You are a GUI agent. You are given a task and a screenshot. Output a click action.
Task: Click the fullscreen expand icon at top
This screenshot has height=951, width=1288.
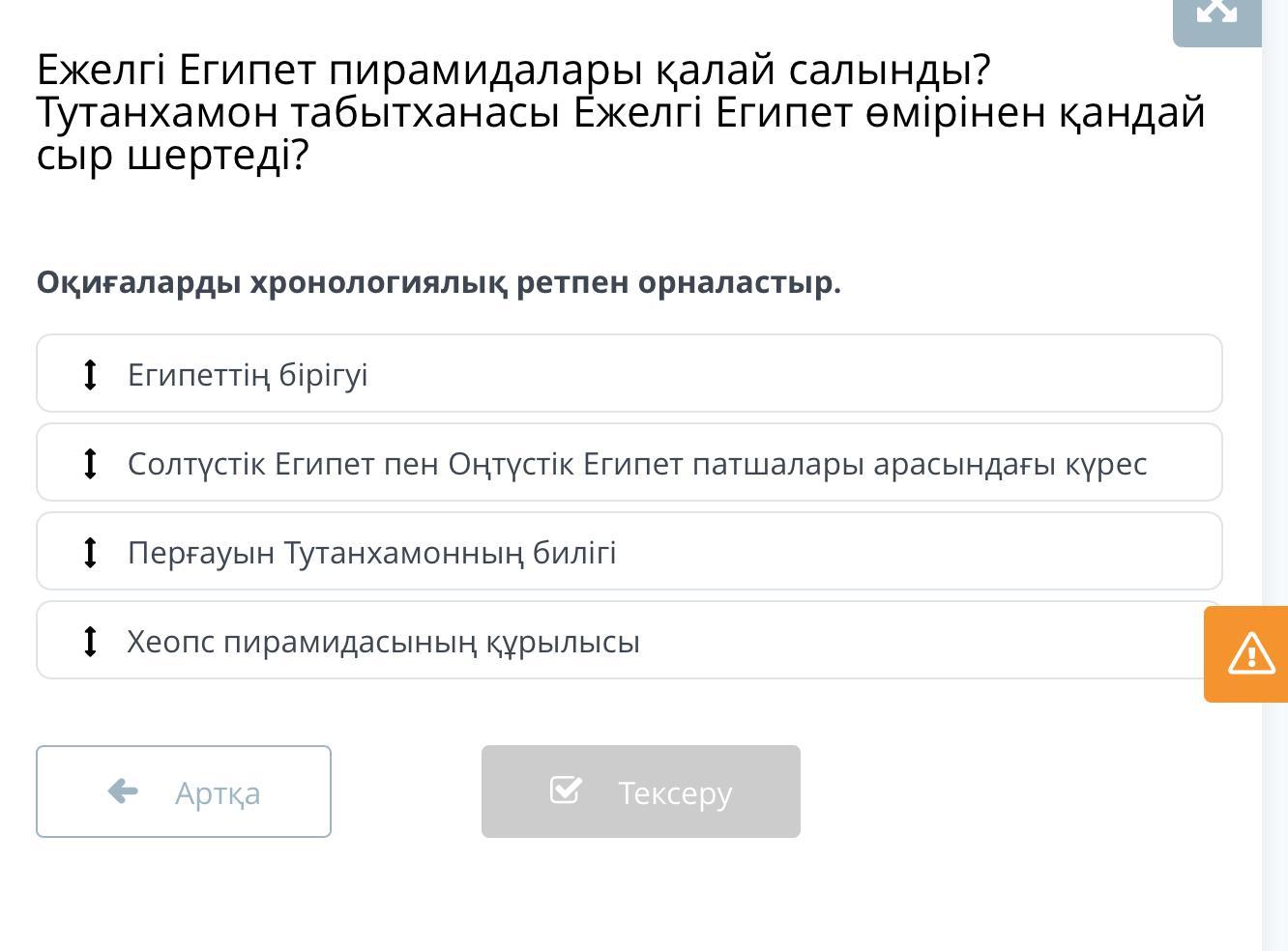(x=1216, y=12)
